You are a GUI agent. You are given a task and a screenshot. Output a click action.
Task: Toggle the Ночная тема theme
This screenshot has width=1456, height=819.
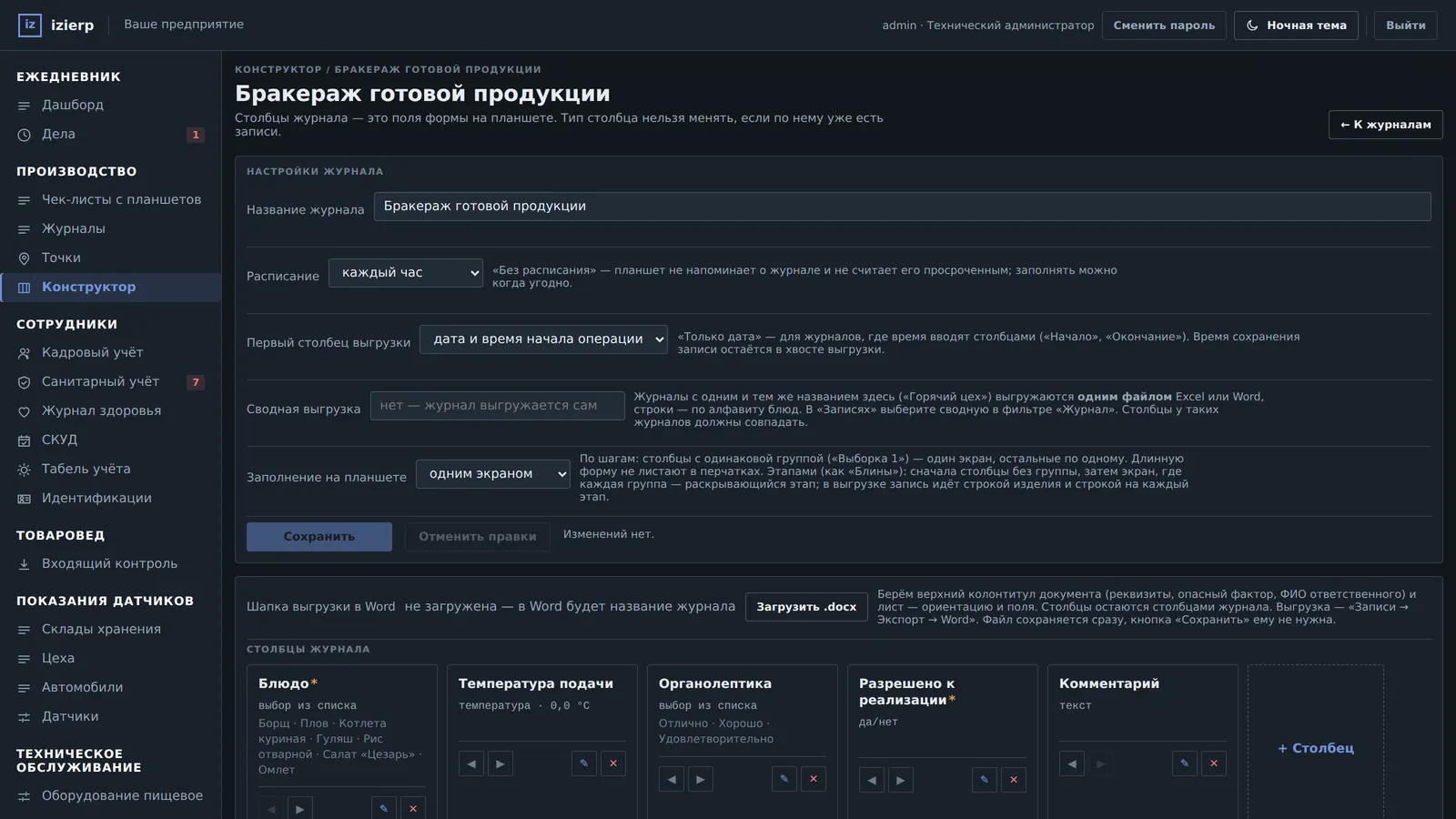pyautogui.click(x=1296, y=25)
